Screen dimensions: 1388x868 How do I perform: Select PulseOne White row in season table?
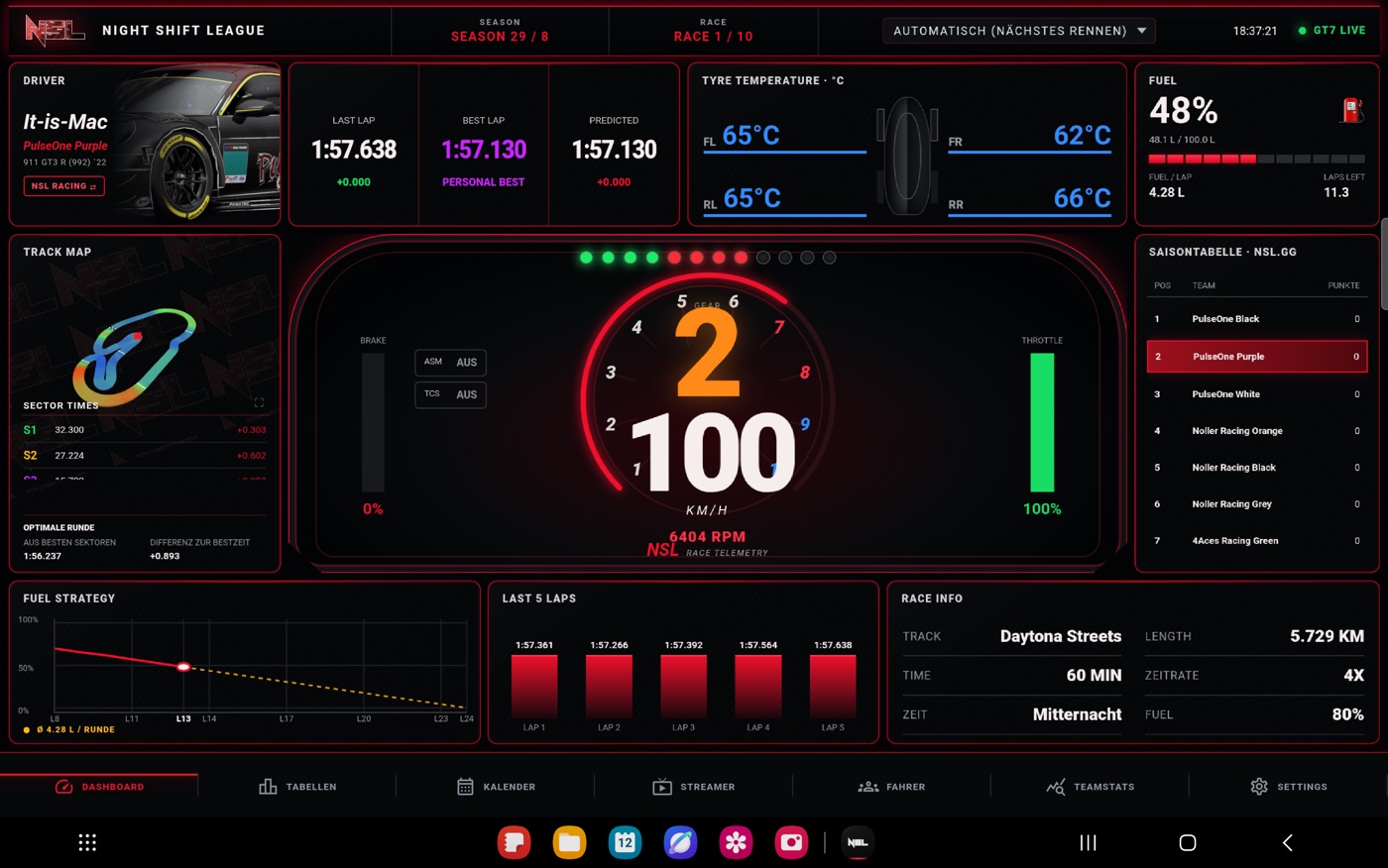(x=1256, y=394)
